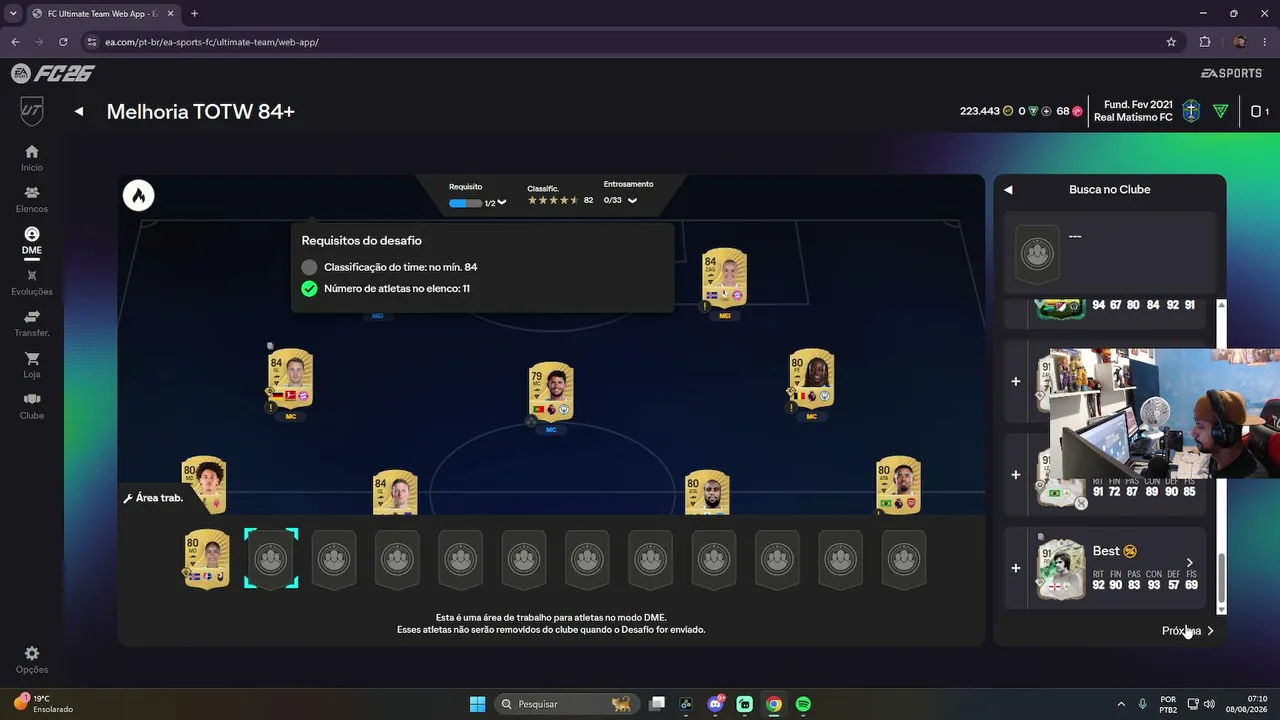The width and height of the screenshot is (1280, 720).
Task: Select the 84 ZAG card at MEI
Action: click(725, 276)
